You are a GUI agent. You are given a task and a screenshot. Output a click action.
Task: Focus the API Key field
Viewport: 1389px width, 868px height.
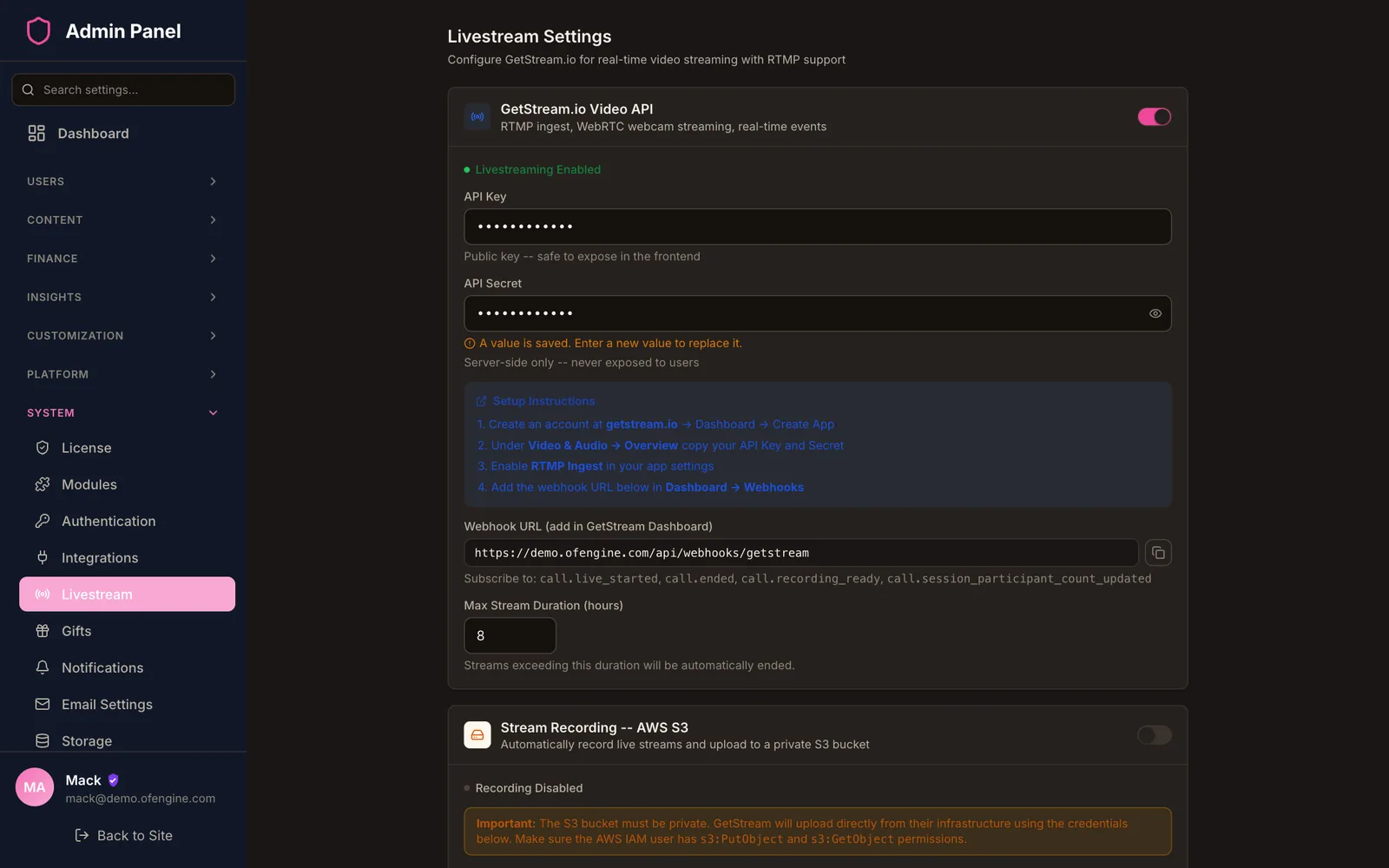pyautogui.click(x=818, y=227)
